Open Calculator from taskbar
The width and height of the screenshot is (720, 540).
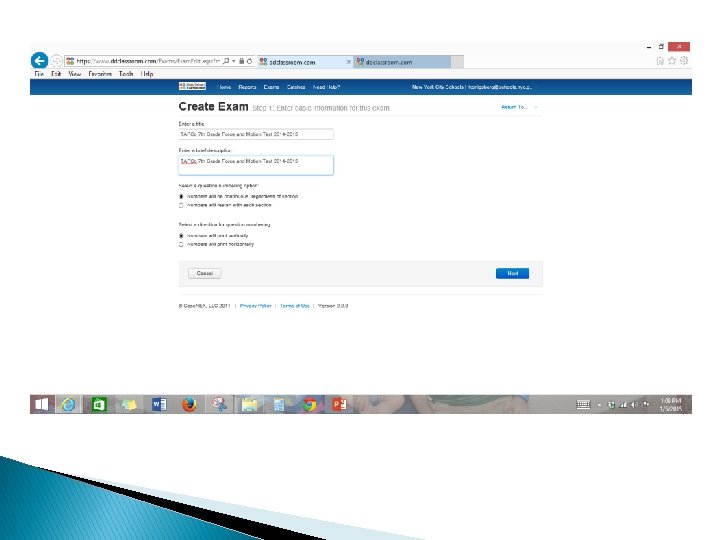pyautogui.click(x=279, y=405)
